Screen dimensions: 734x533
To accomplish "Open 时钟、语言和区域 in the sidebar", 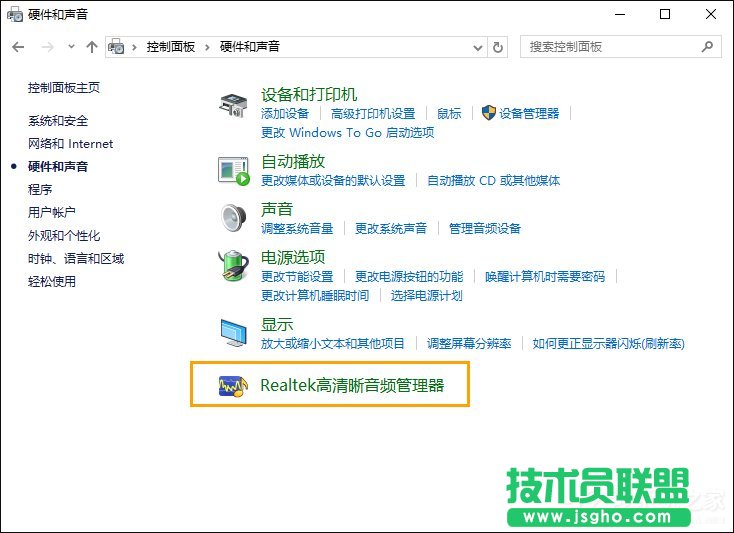I will [x=76, y=258].
